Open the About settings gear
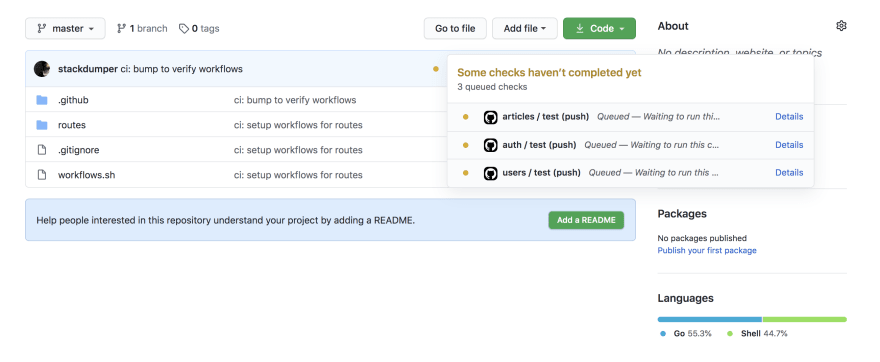The height and width of the screenshot is (362, 880). 841,26
